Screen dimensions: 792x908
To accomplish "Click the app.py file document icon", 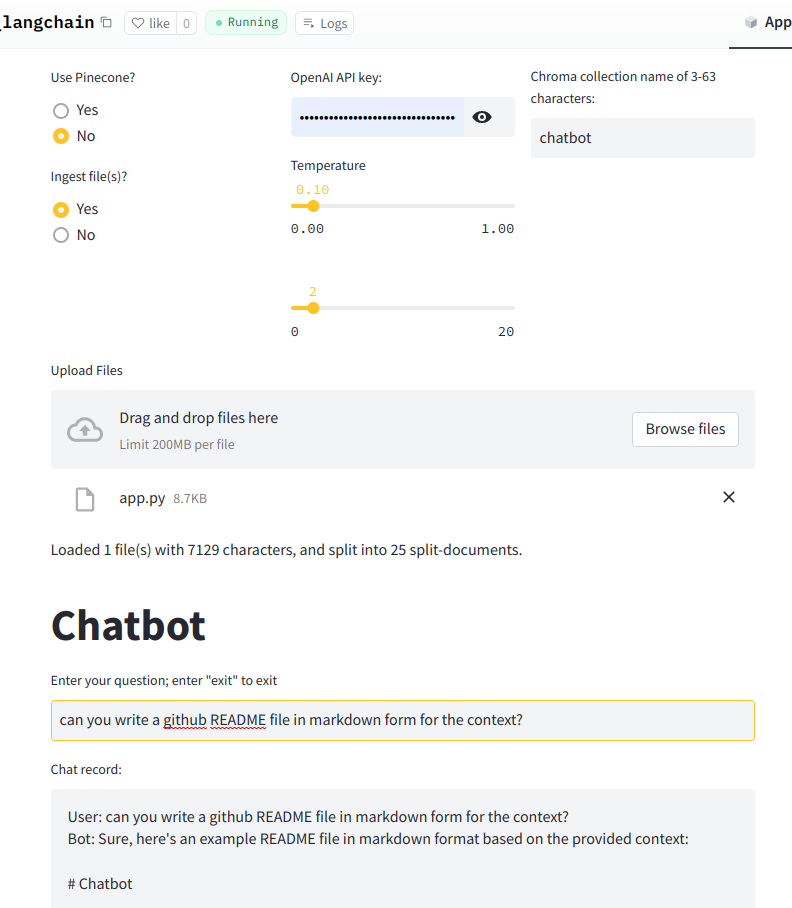I will (85, 498).
